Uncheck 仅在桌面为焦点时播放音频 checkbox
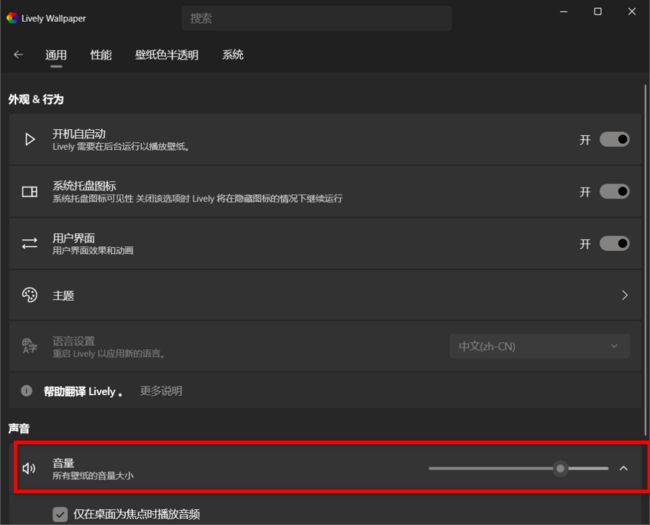This screenshot has height=525, width=650. tap(60, 514)
